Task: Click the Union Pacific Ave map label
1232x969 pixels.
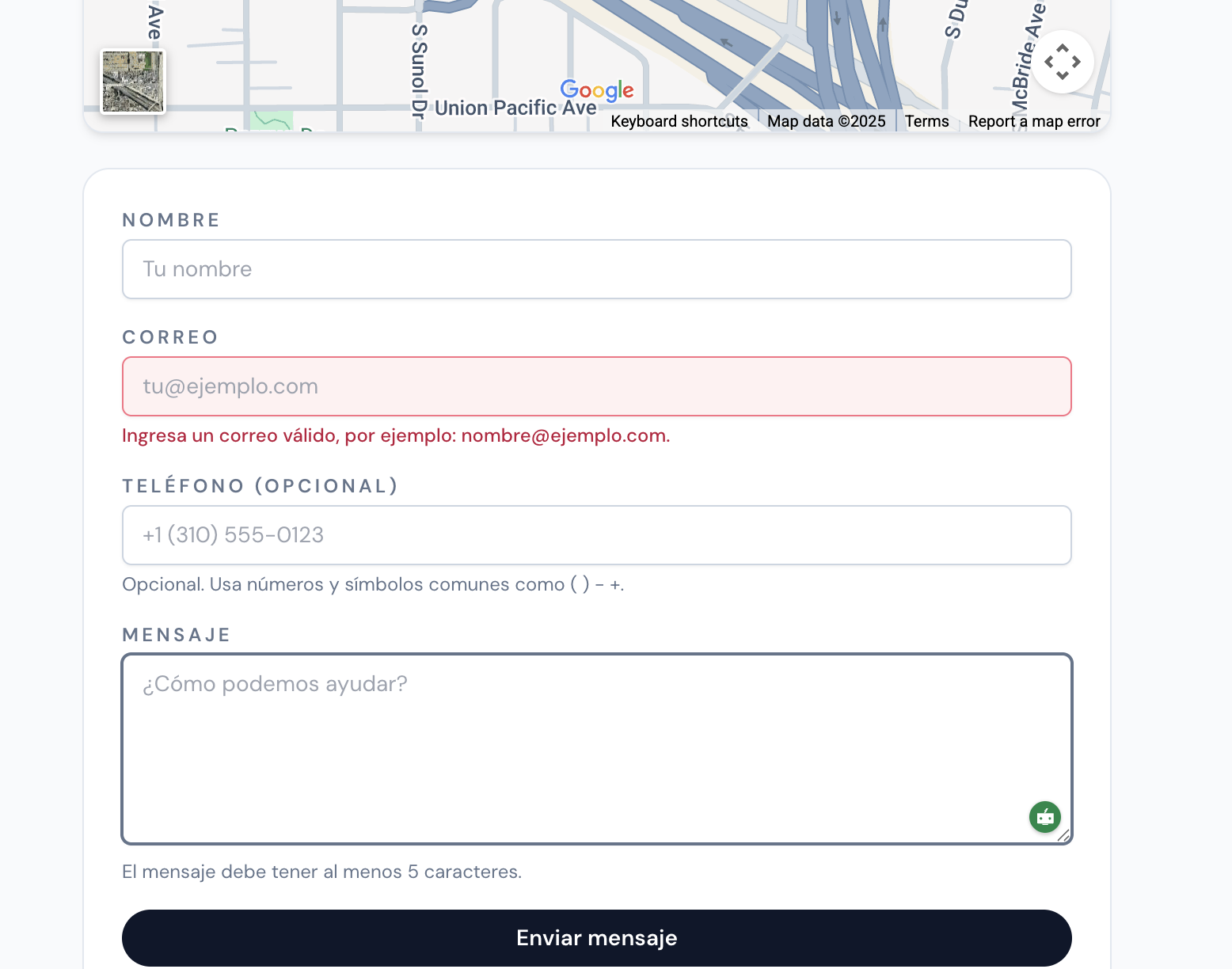Action: (x=515, y=107)
